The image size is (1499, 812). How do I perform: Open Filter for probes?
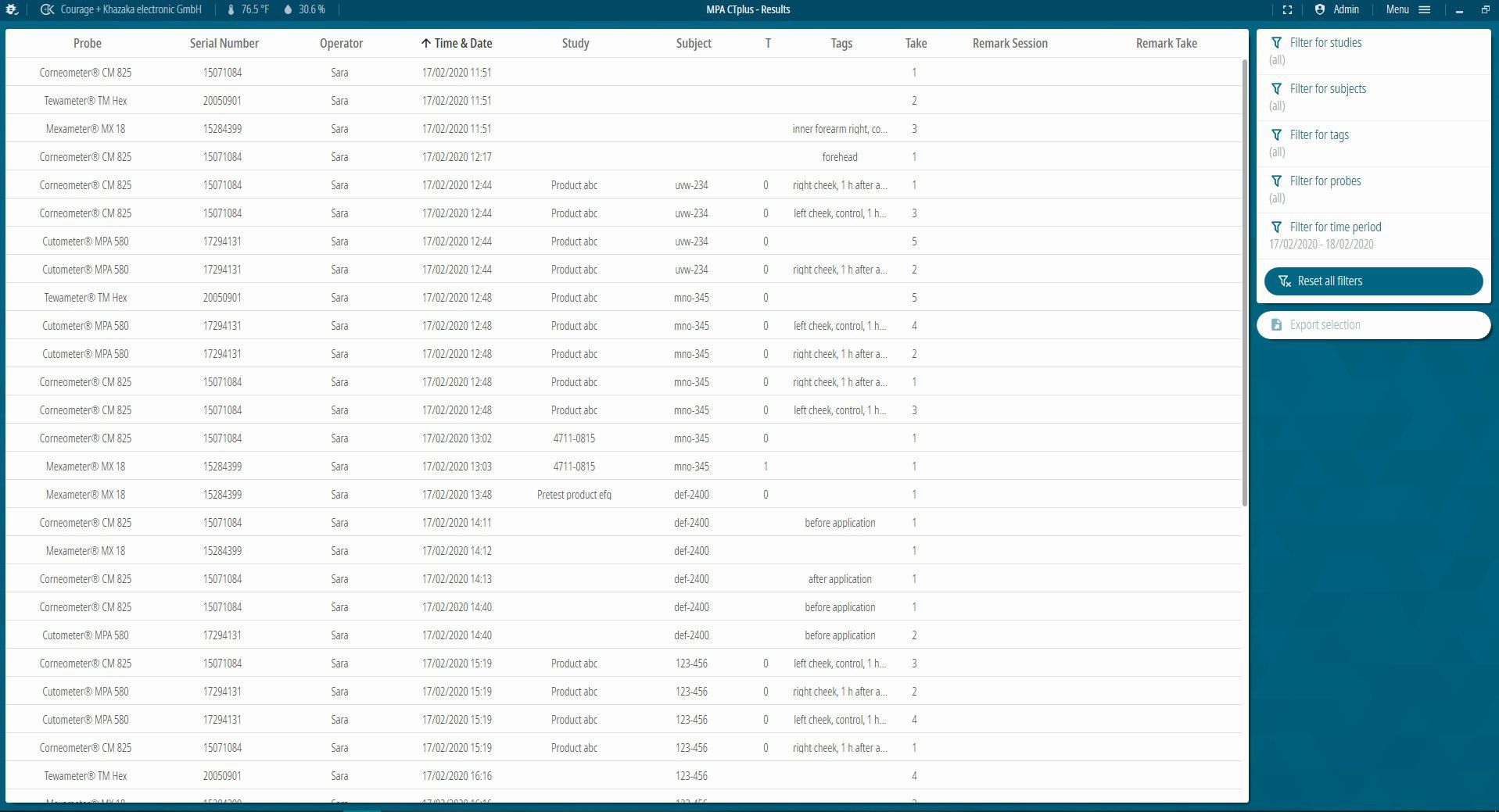[1373, 189]
